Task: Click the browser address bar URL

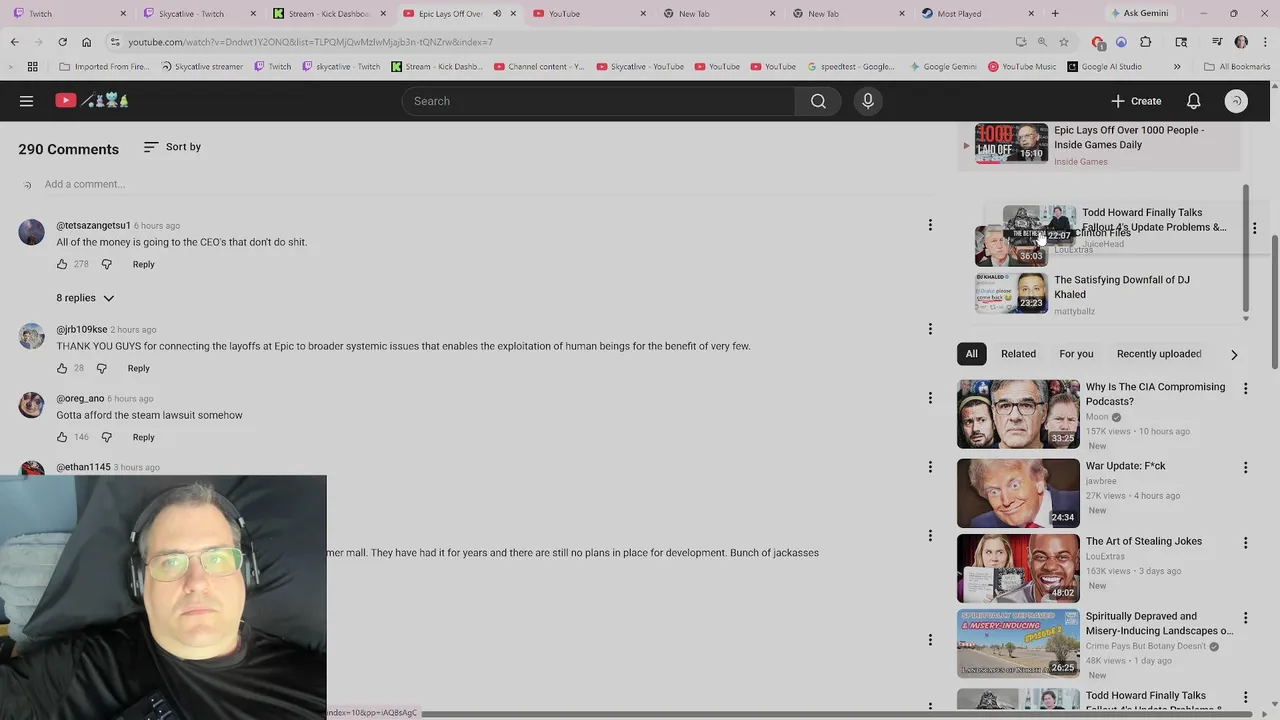Action: coord(310,42)
